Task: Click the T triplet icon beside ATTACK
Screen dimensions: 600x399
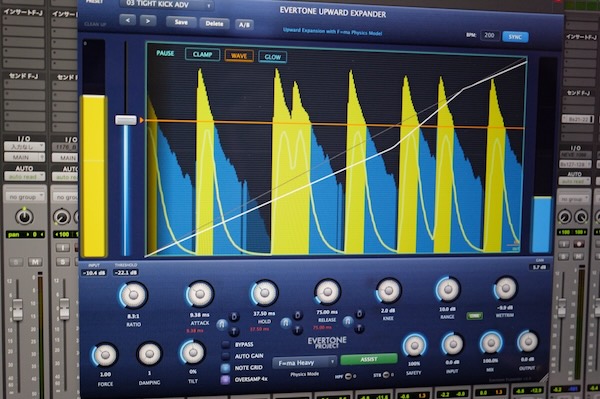Action: [x=234, y=331]
